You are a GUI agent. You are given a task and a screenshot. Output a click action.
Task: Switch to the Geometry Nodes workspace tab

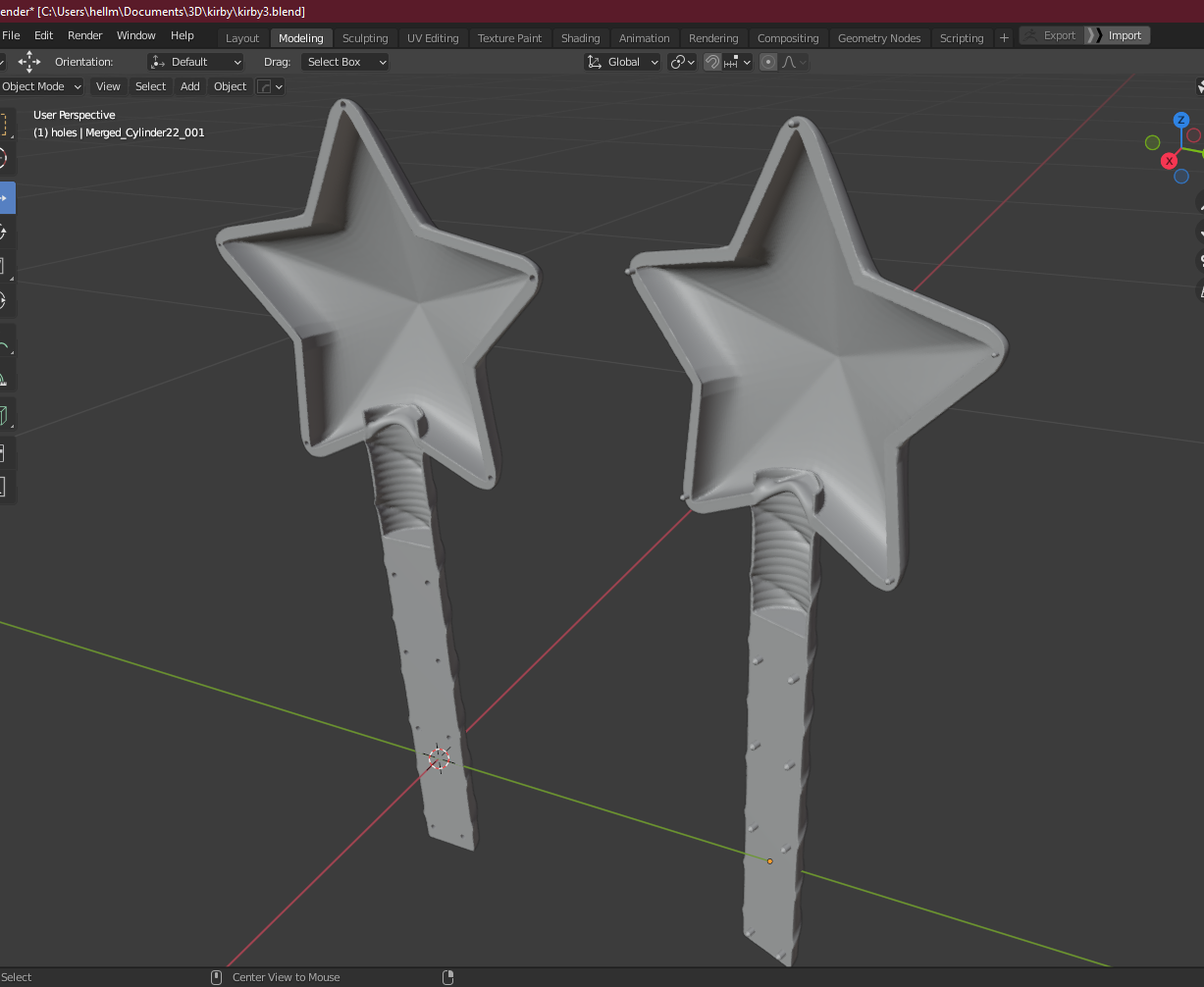click(879, 38)
